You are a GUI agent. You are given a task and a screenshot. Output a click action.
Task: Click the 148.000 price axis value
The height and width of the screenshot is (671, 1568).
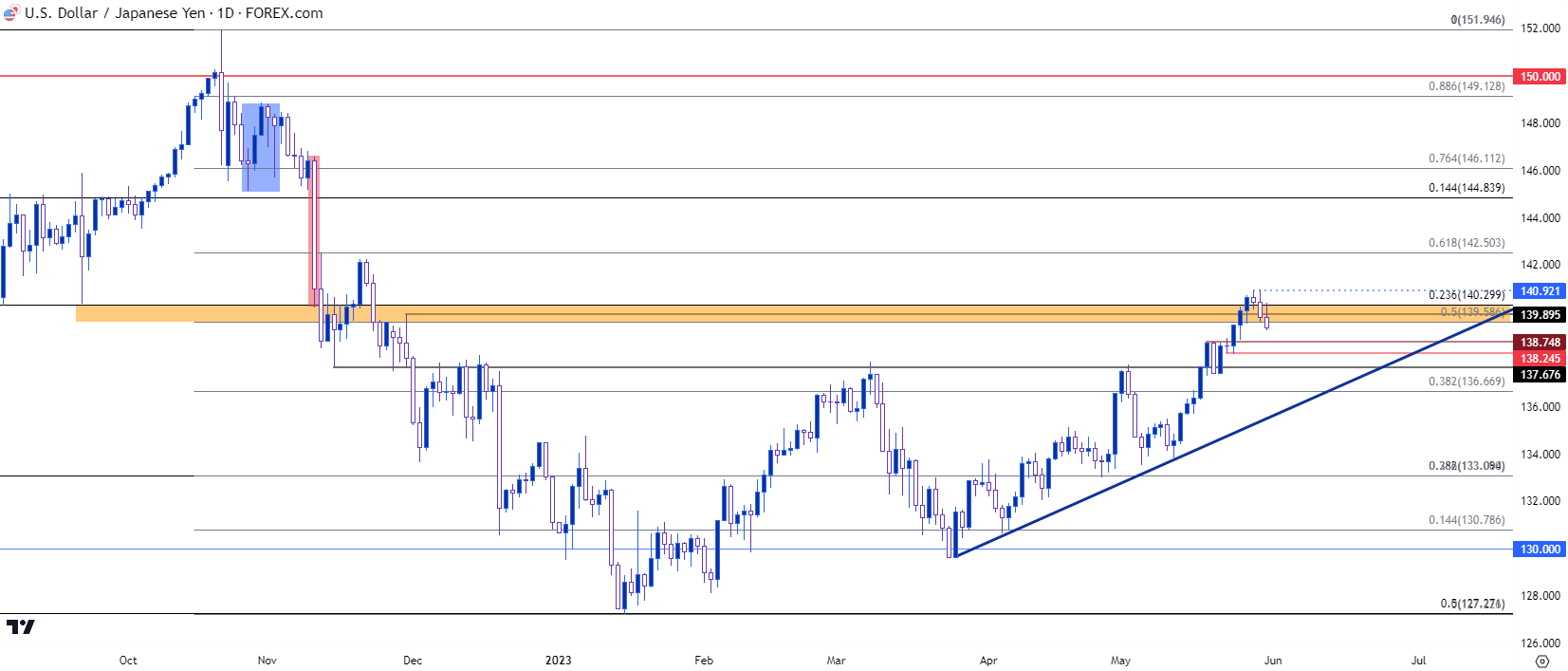tap(1540, 123)
